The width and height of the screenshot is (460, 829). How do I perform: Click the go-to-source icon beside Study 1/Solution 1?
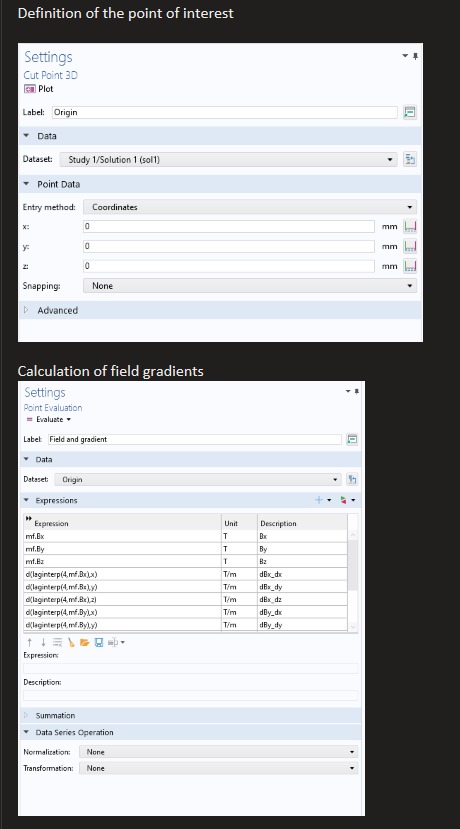click(410, 159)
